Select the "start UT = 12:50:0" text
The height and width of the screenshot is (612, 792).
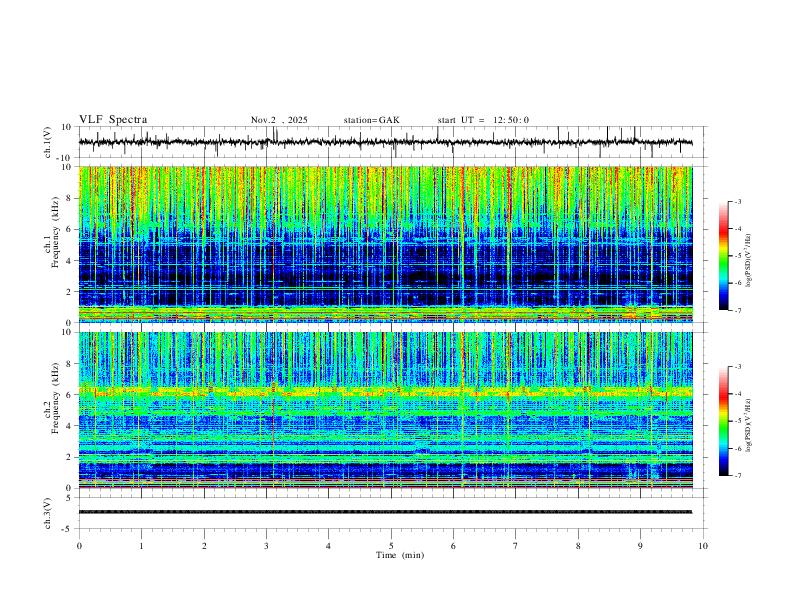pyautogui.click(x=483, y=120)
